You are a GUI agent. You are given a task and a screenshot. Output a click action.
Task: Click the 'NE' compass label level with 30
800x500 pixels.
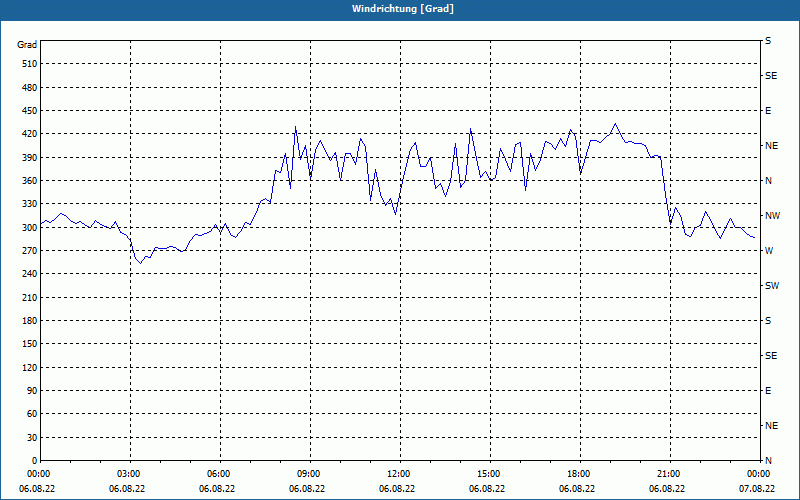[x=771, y=426]
